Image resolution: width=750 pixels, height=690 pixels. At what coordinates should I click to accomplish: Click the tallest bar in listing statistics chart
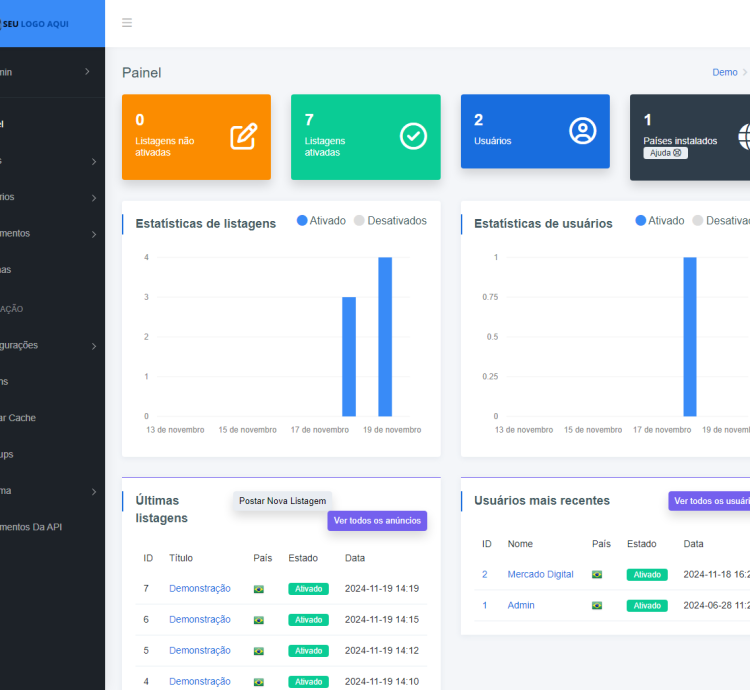coord(385,336)
